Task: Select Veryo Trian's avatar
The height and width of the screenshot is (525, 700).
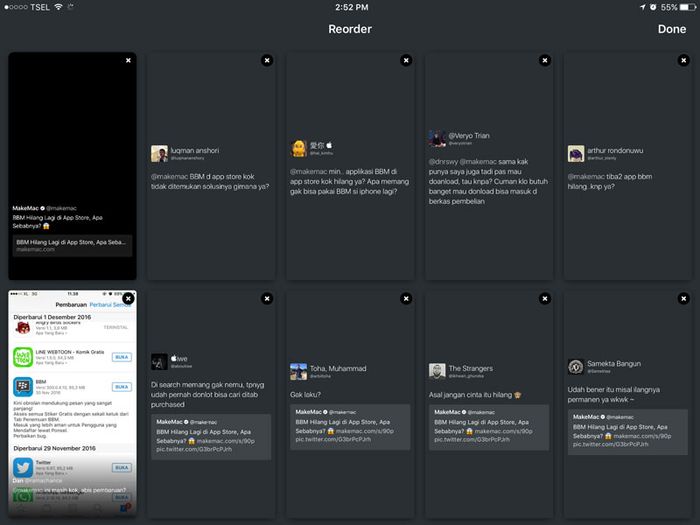Action: point(437,138)
